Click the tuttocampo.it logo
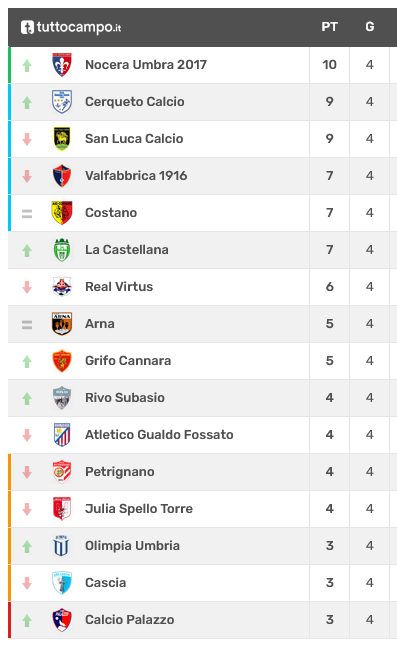Screen dimensions: 397x649 pos(71,27)
